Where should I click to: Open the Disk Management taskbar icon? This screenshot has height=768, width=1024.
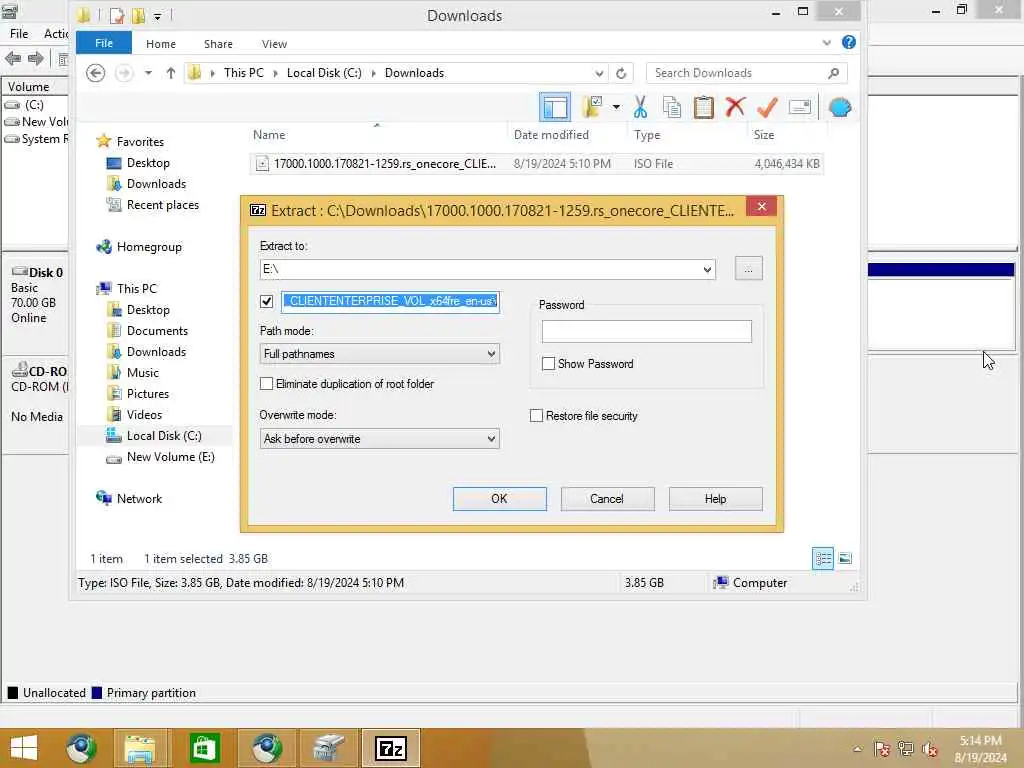(328, 748)
